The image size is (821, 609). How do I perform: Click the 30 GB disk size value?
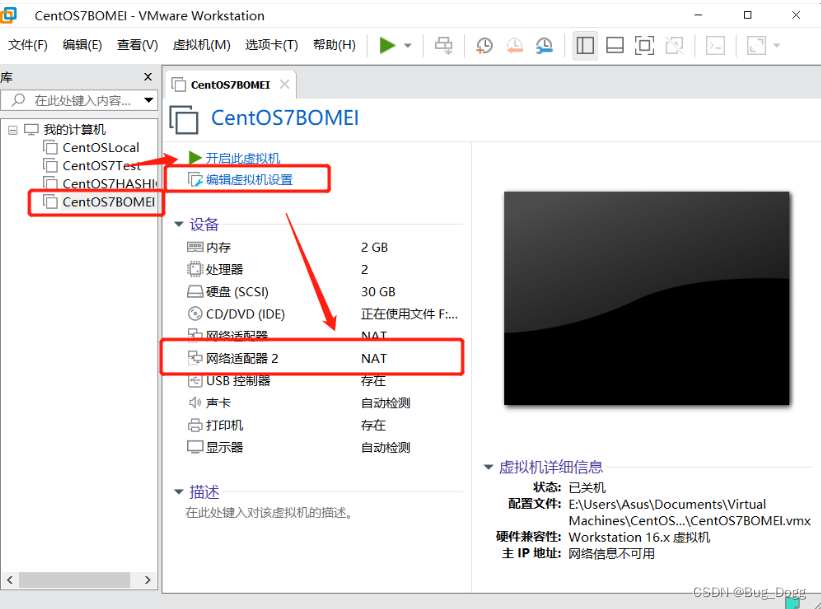pos(378,292)
